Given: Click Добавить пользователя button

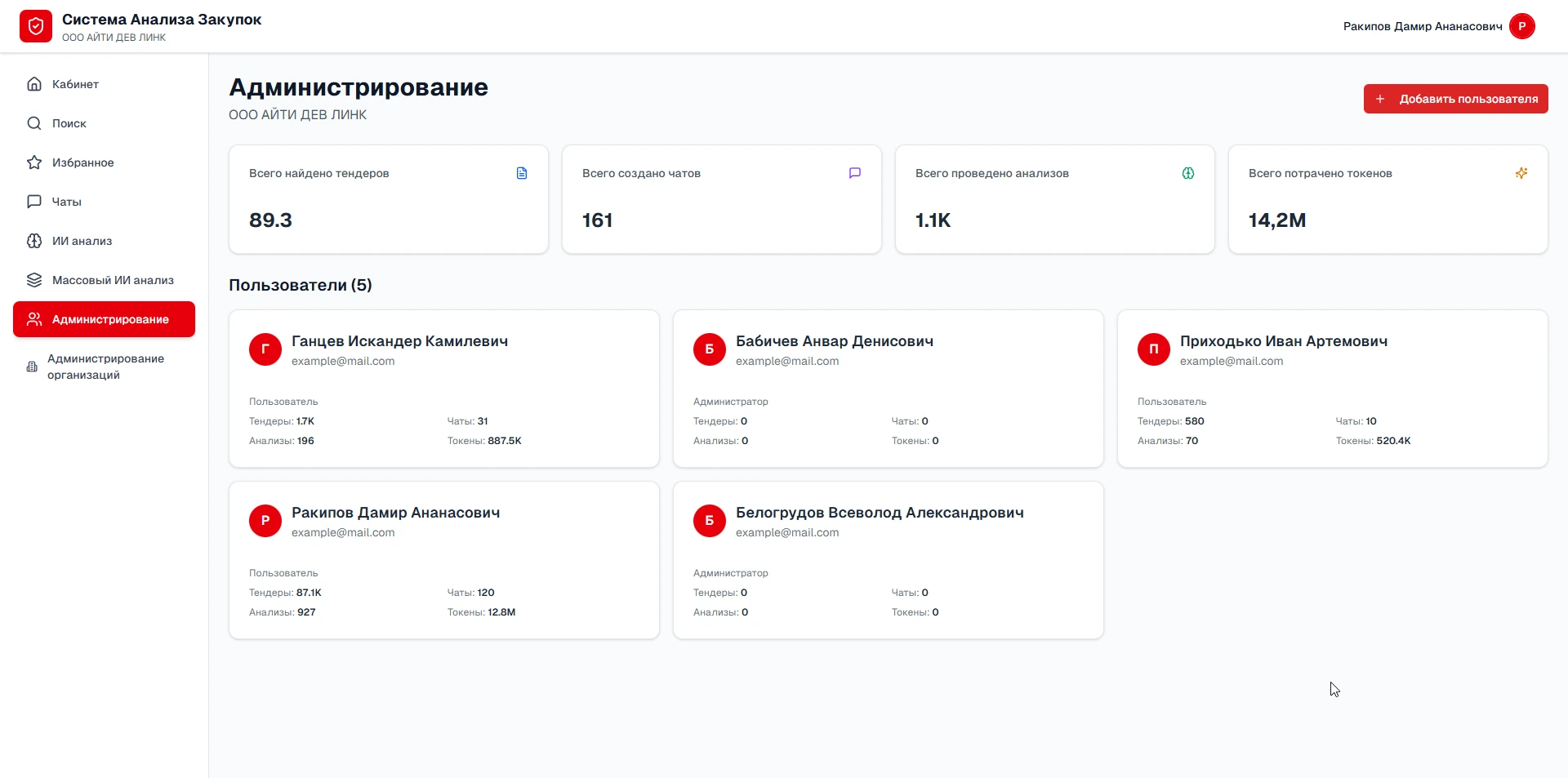Looking at the screenshot, I should click(x=1455, y=99).
